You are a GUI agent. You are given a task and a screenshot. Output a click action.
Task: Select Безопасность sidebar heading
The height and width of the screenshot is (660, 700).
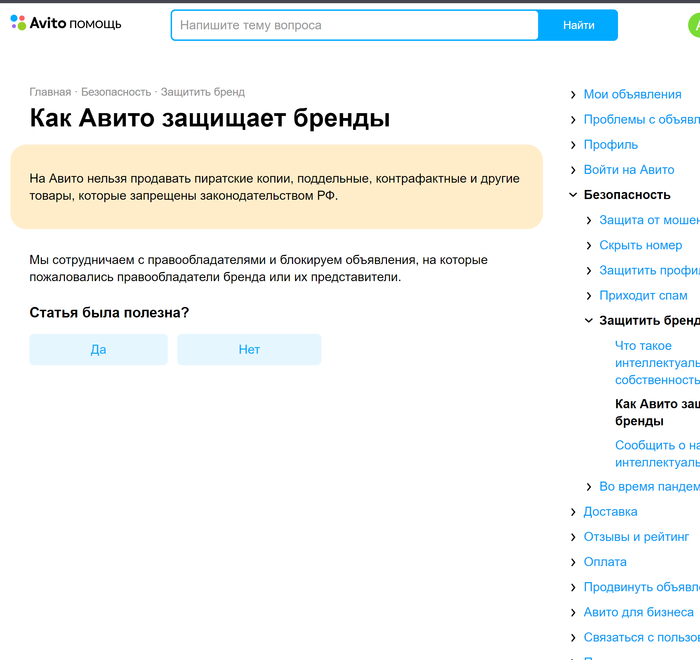[x=627, y=195]
